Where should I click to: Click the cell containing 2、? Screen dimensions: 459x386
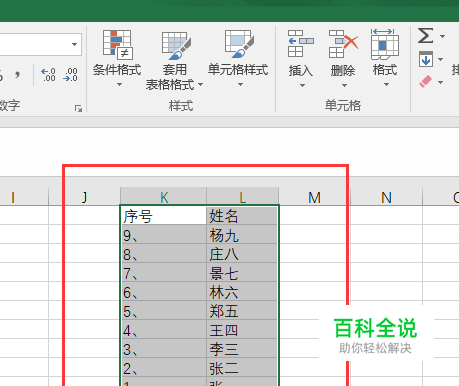click(x=163, y=367)
